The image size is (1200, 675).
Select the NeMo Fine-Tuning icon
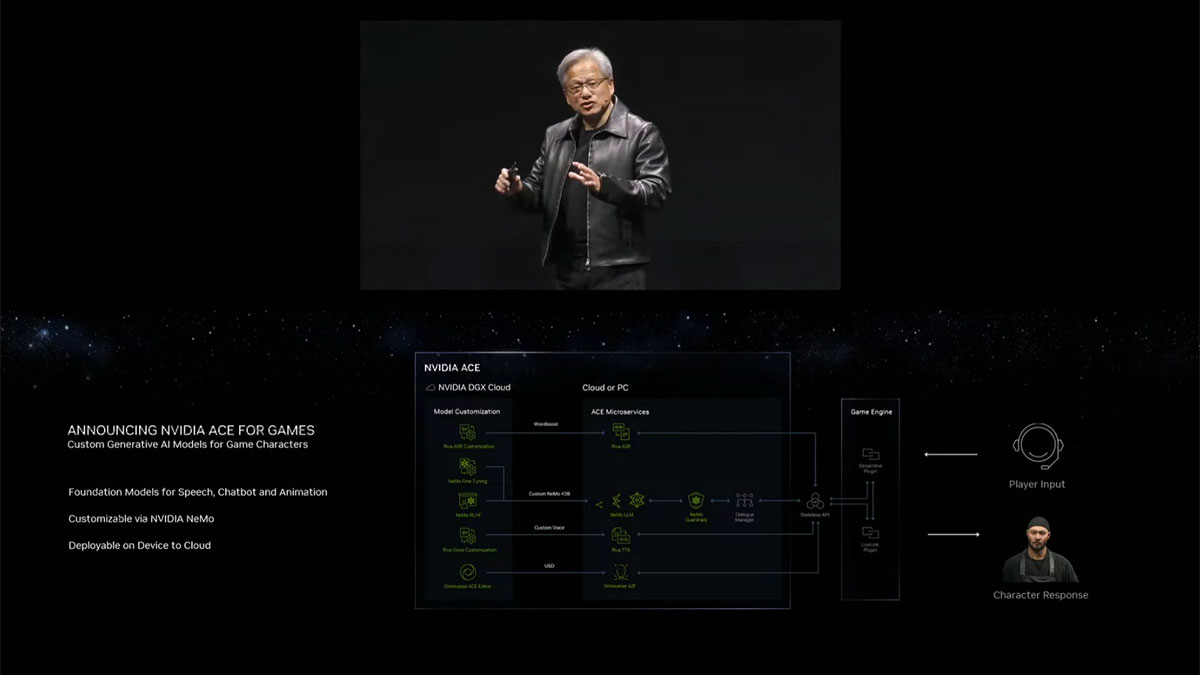click(x=467, y=466)
